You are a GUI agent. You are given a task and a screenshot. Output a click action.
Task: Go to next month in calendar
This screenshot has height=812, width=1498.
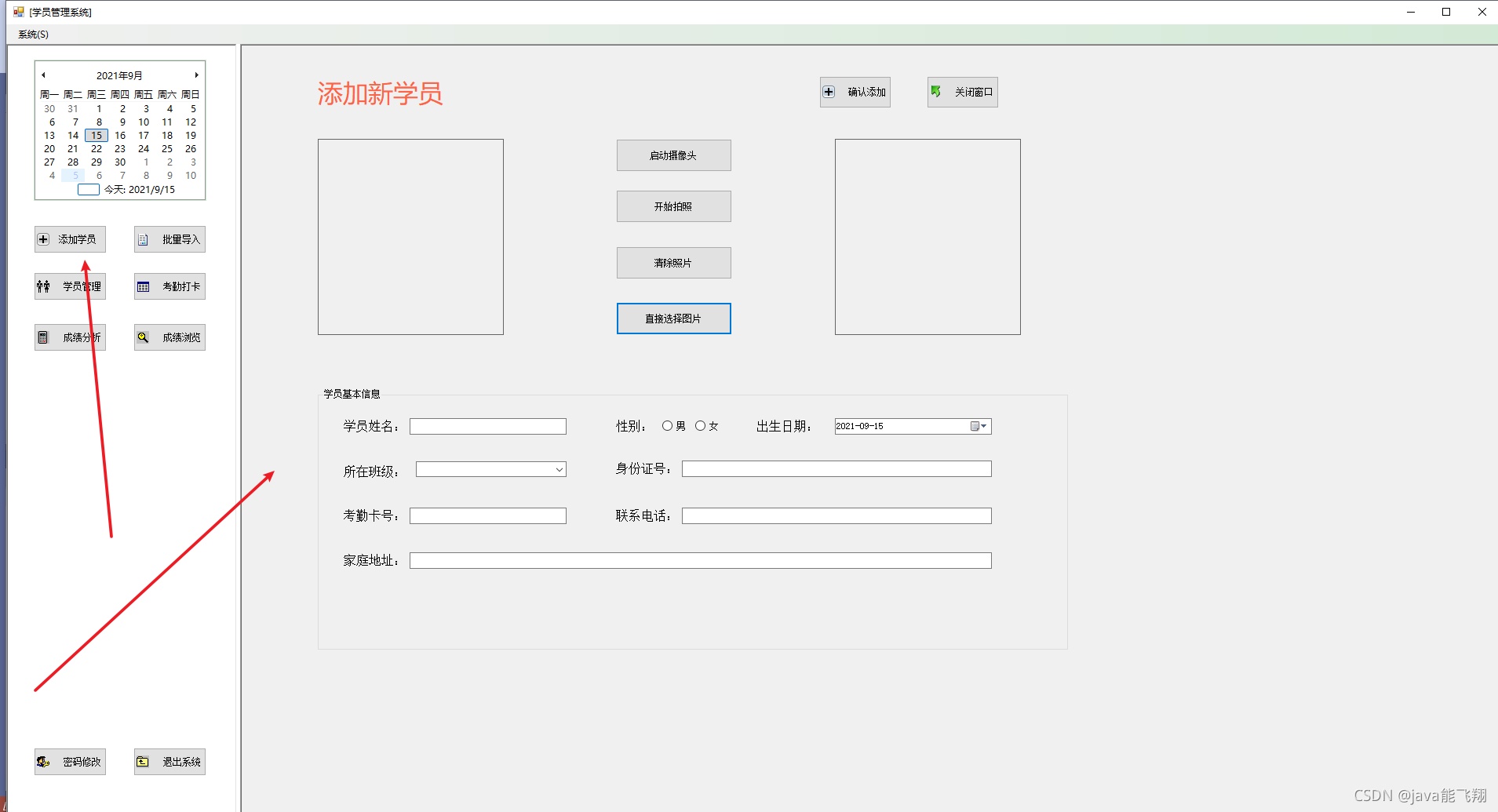coord(196,75)
